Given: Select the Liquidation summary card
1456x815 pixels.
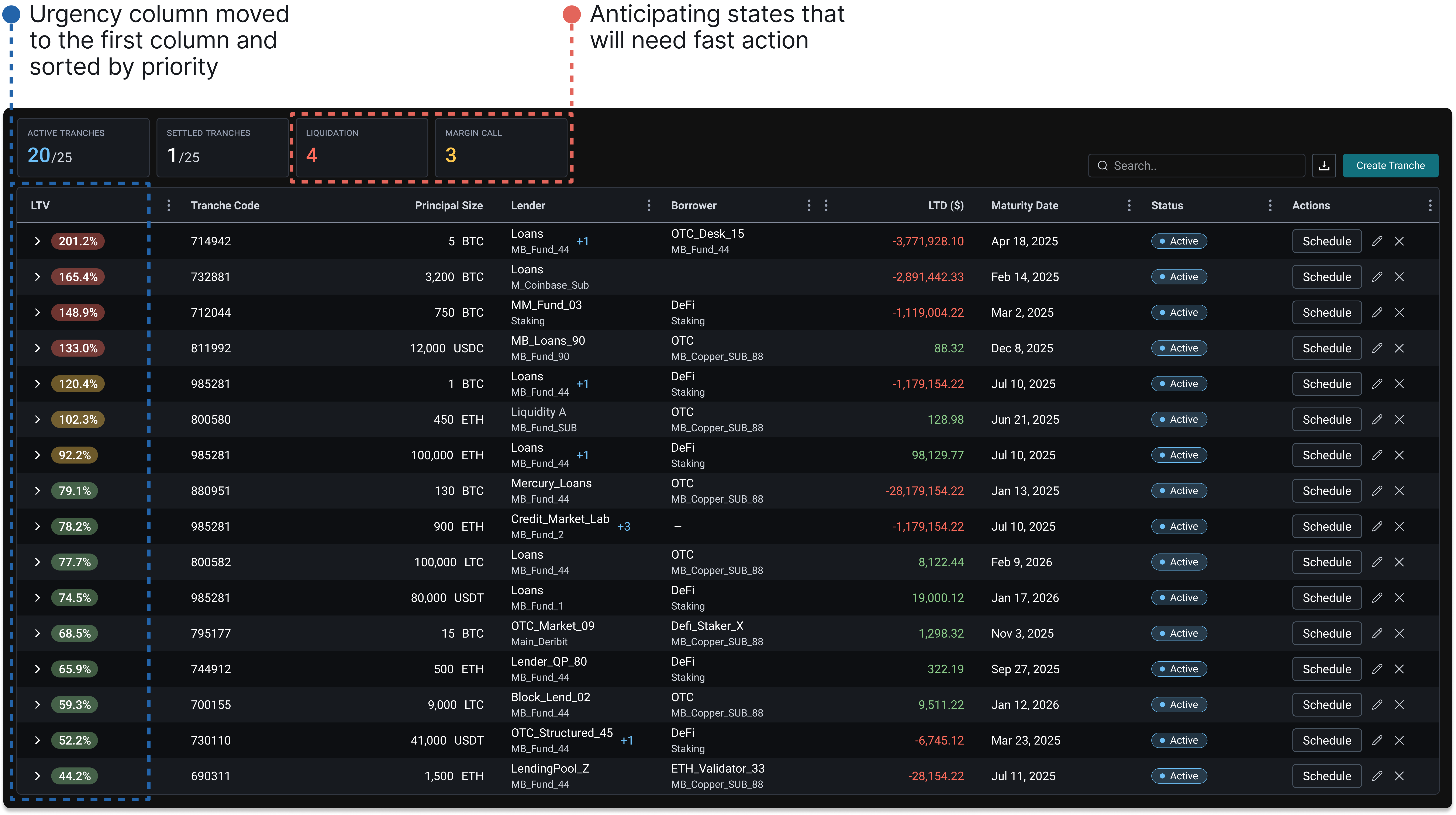Looking at the screenshot, I should tap(362, 148).
